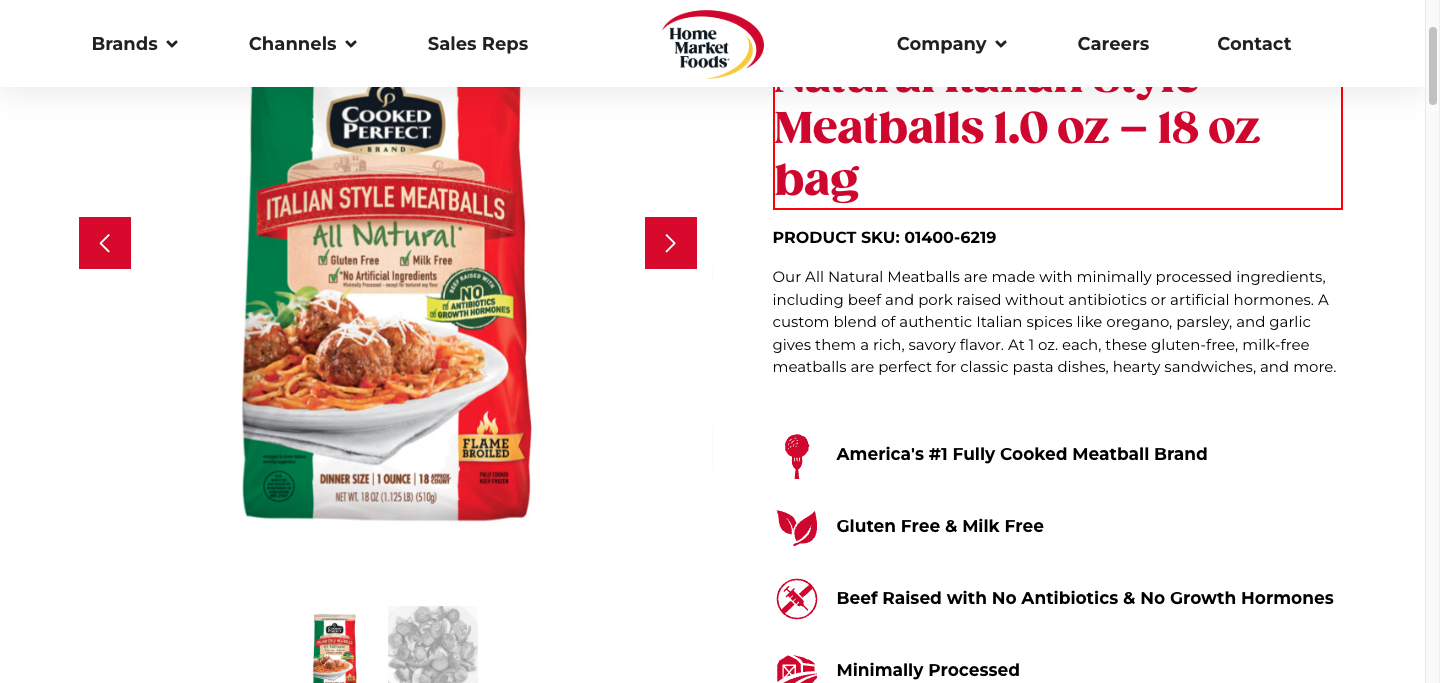
Task: Open the Channels dropdown chevron
Action: [x=351, y=44]
